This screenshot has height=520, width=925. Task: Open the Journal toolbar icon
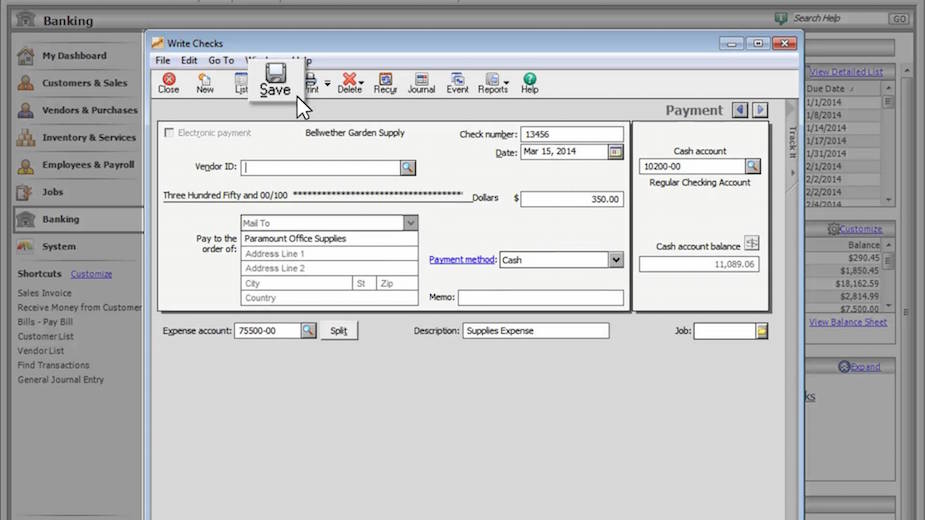(421, 83)
